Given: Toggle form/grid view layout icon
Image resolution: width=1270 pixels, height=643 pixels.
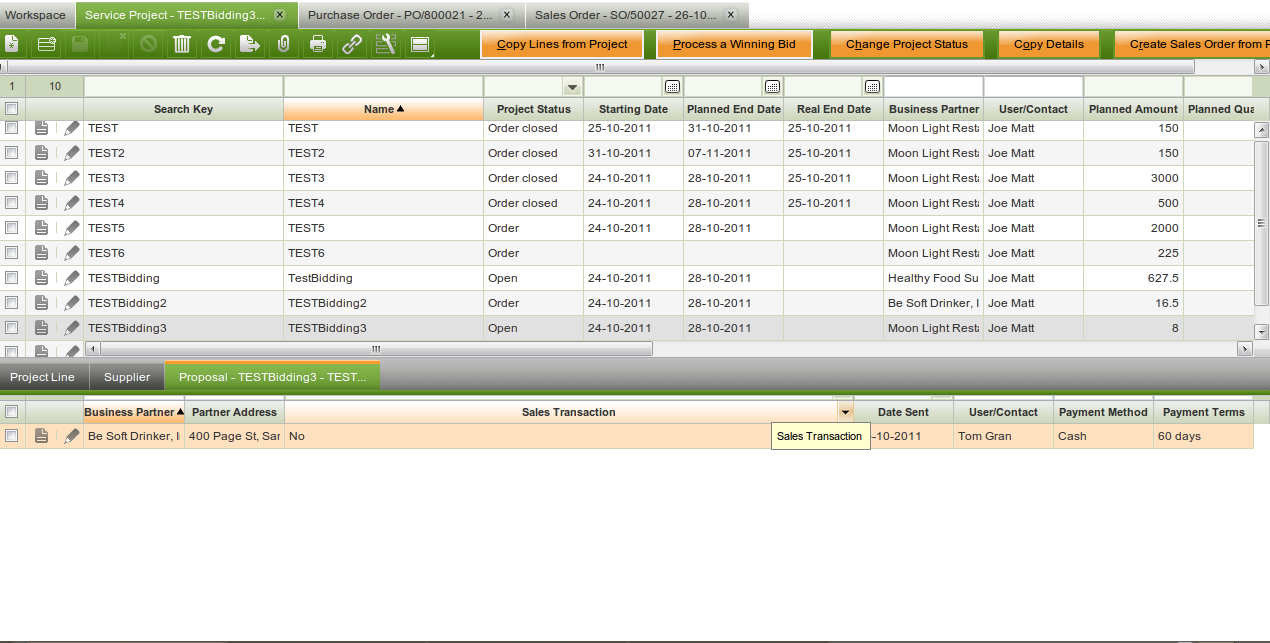Looking at the screenshot, I should (x=420, y=44).
